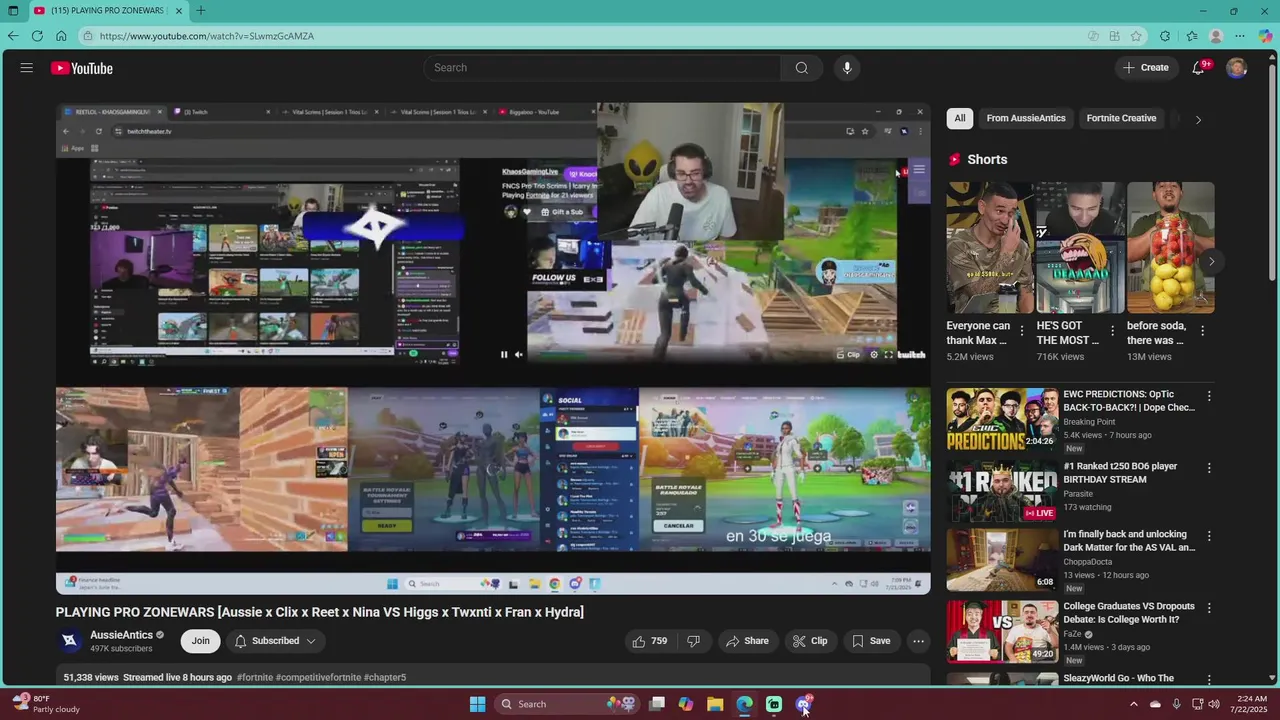Select the All filter chip

960,118
